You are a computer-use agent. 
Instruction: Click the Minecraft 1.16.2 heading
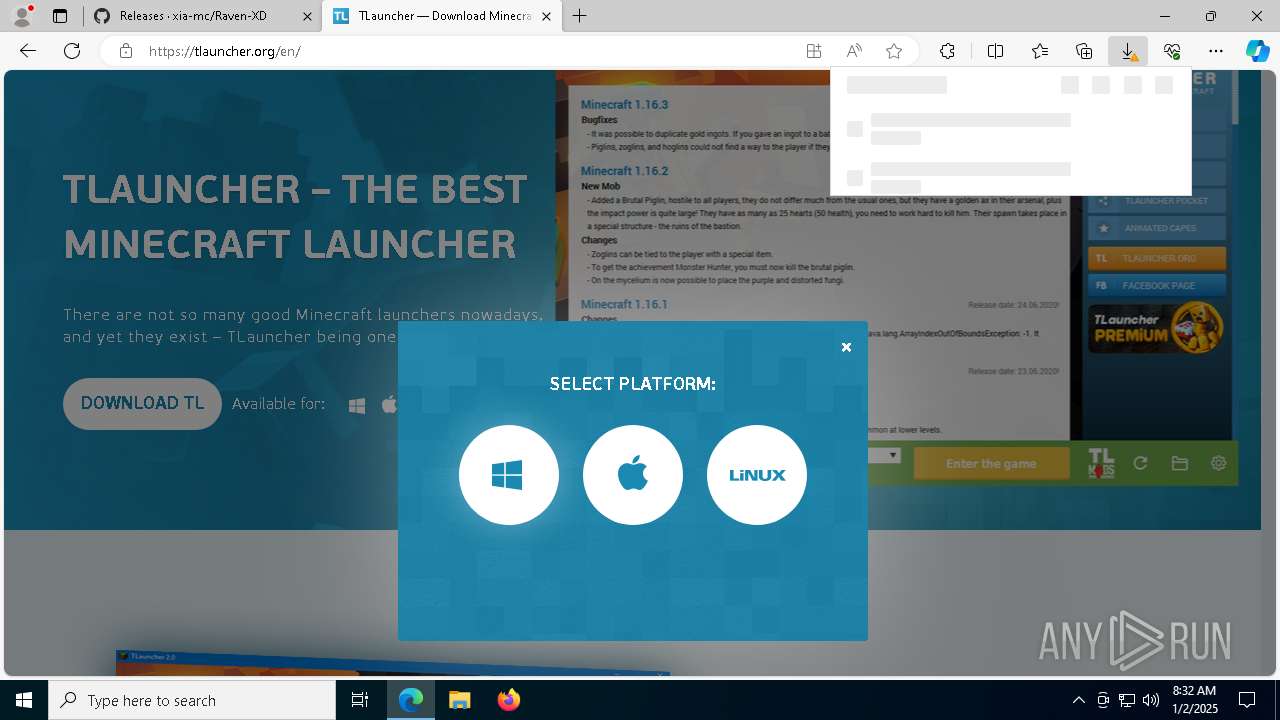click(624, 171)
